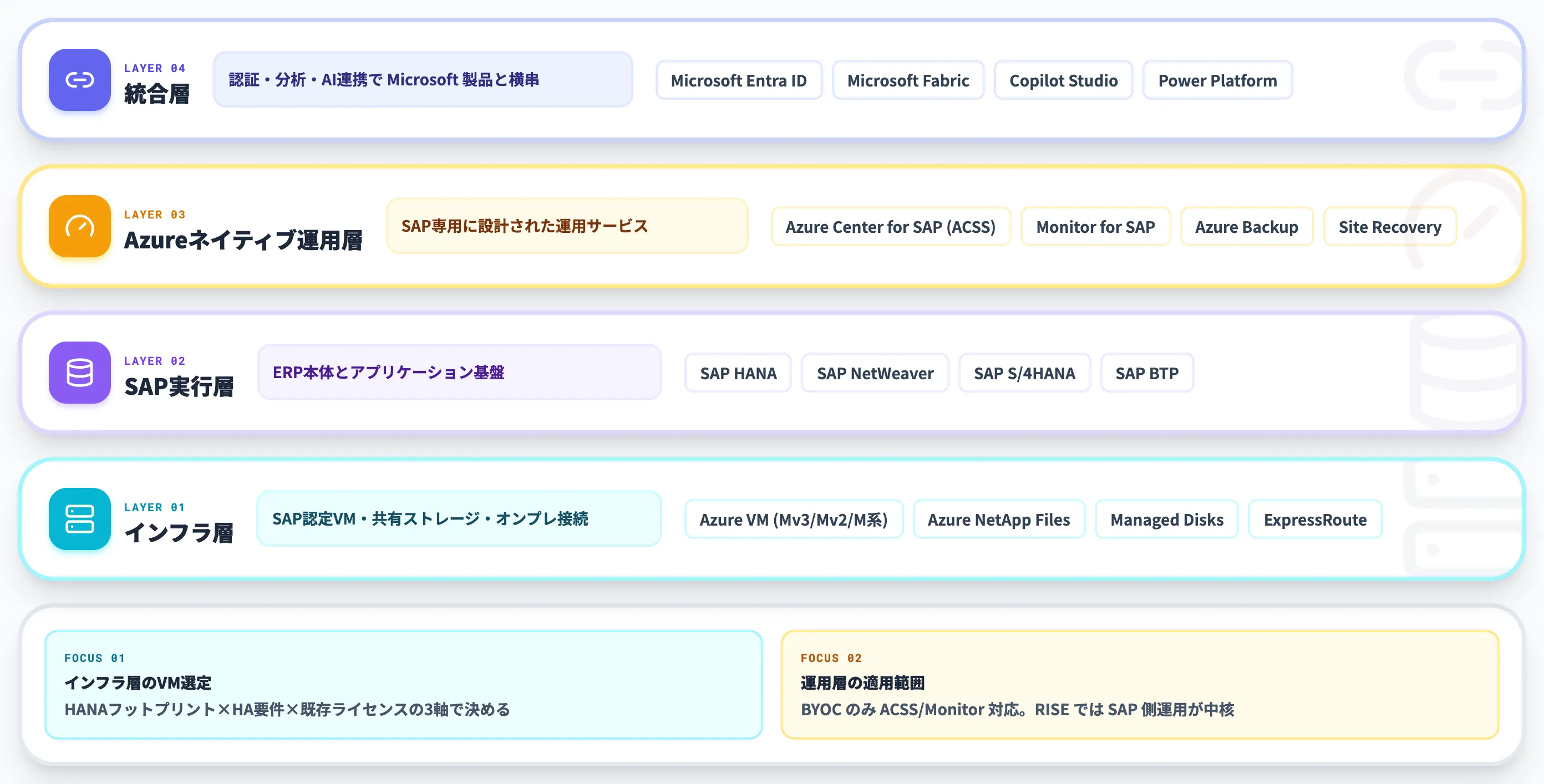Click the LAYER 02 label

tap(155, 361)
